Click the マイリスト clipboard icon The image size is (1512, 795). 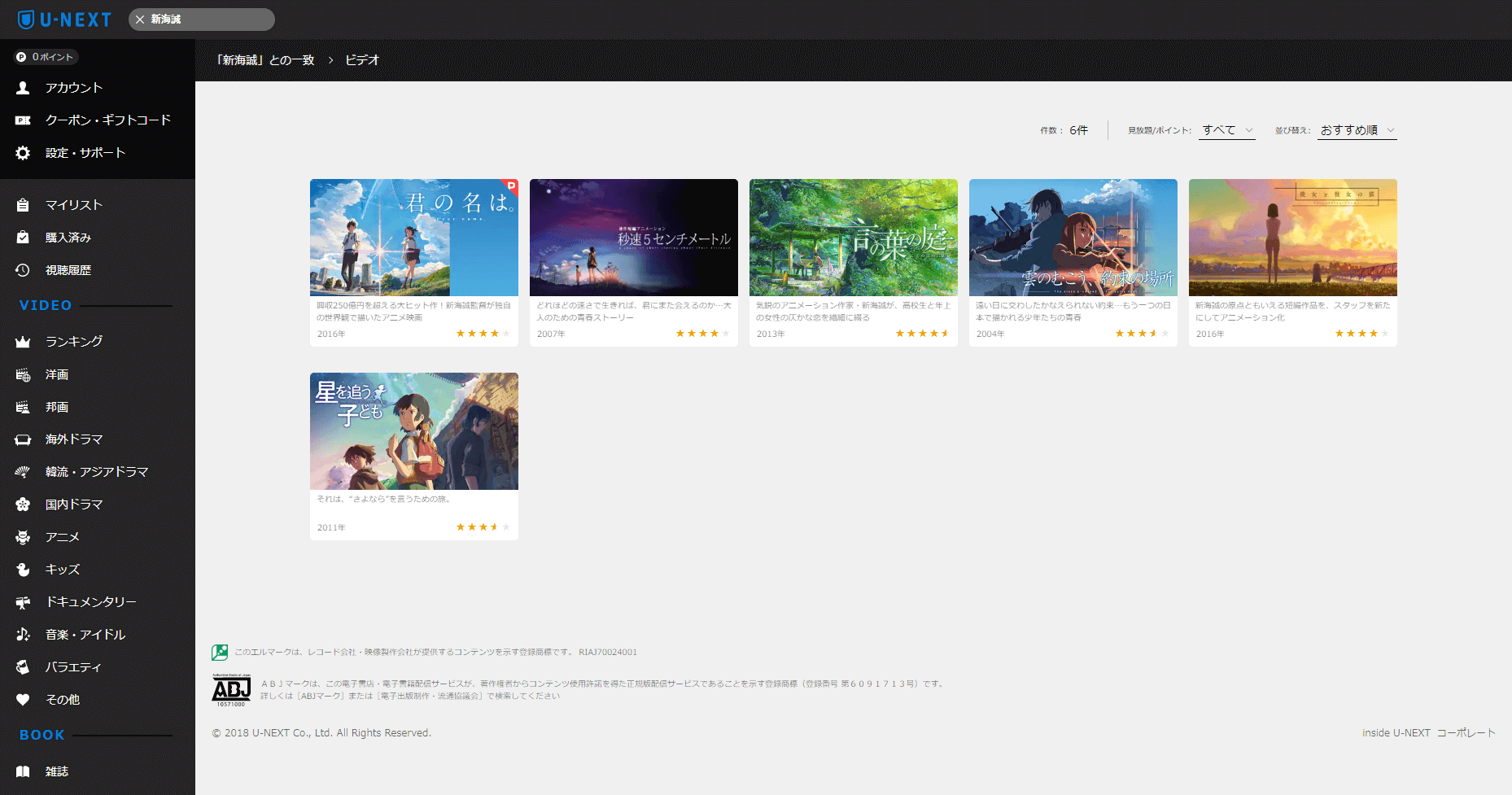pyautogui.click(x=23, y=205)
